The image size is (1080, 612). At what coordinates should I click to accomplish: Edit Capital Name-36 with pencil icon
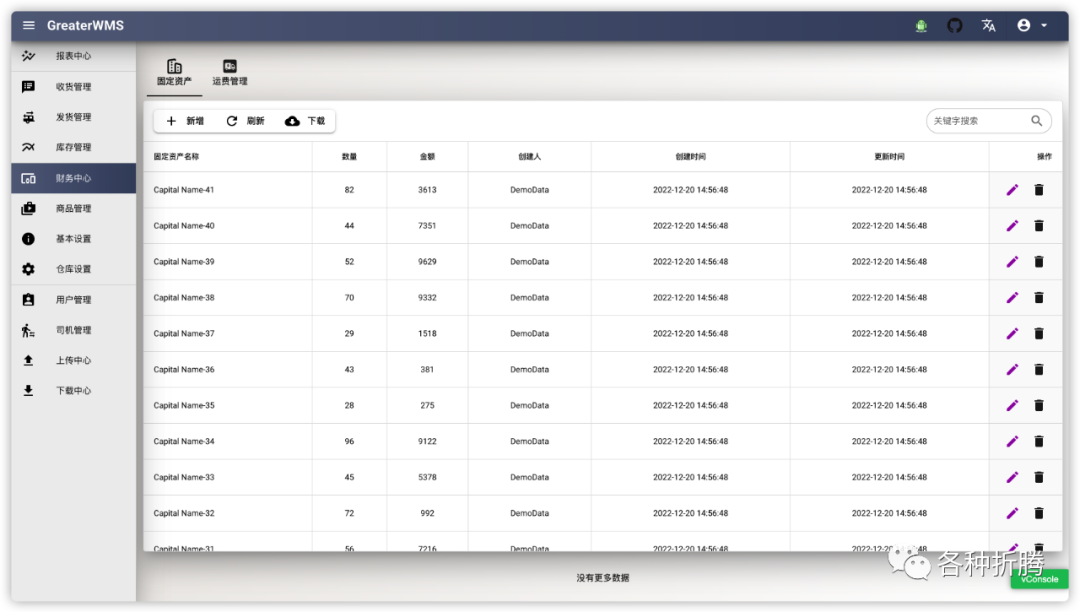pos(1012,370)
